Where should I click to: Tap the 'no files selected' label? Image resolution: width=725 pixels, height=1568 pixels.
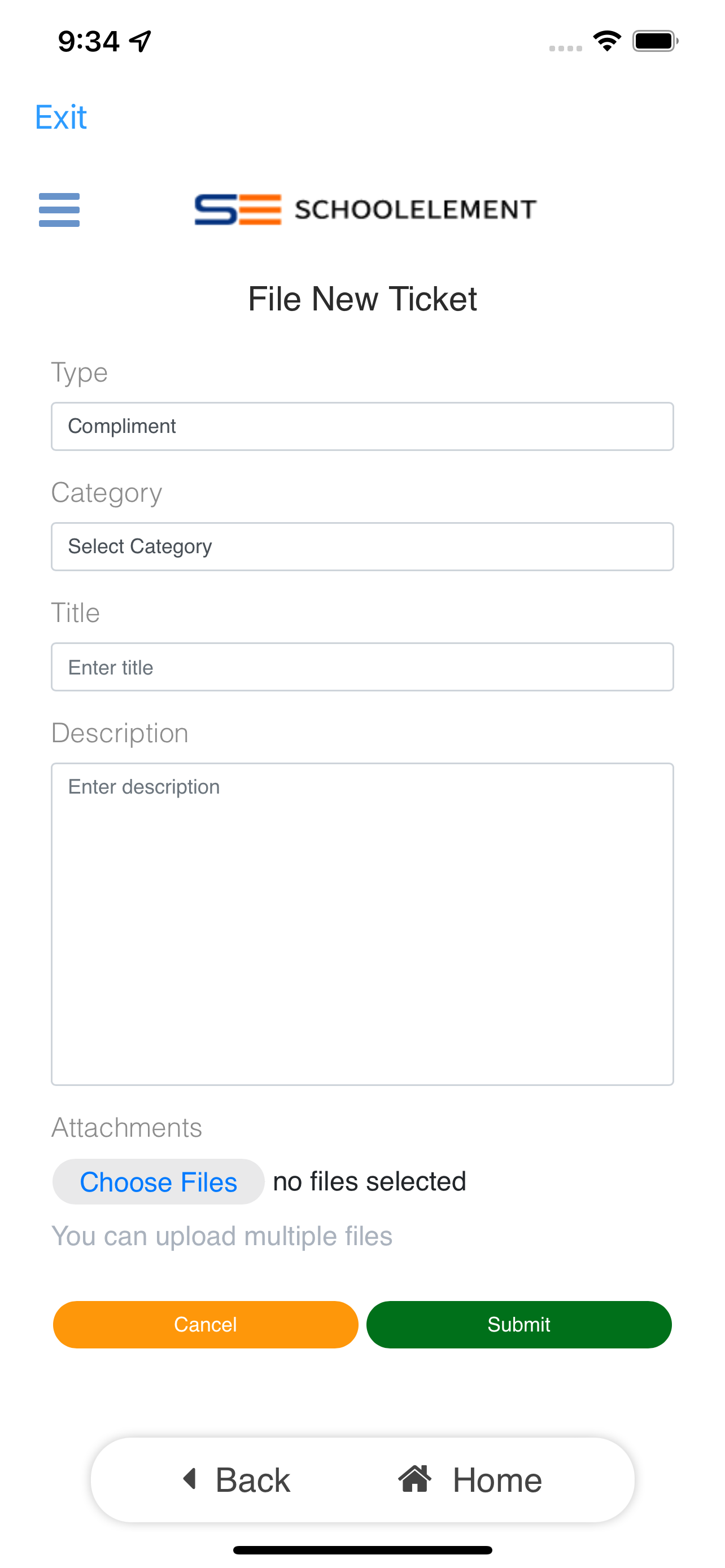tap(369, 1181)
